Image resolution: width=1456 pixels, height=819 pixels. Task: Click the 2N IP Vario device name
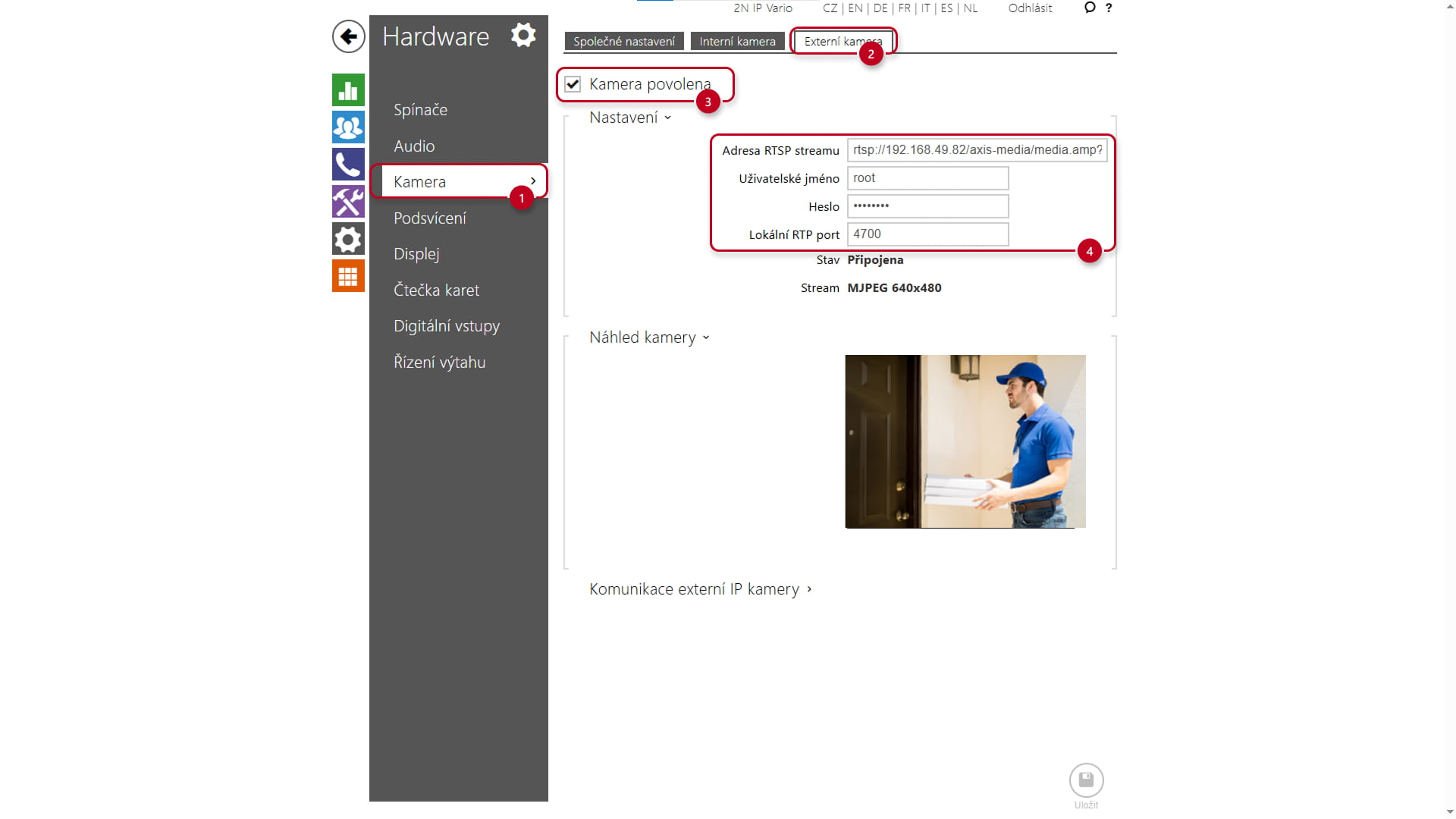point(763,8)
